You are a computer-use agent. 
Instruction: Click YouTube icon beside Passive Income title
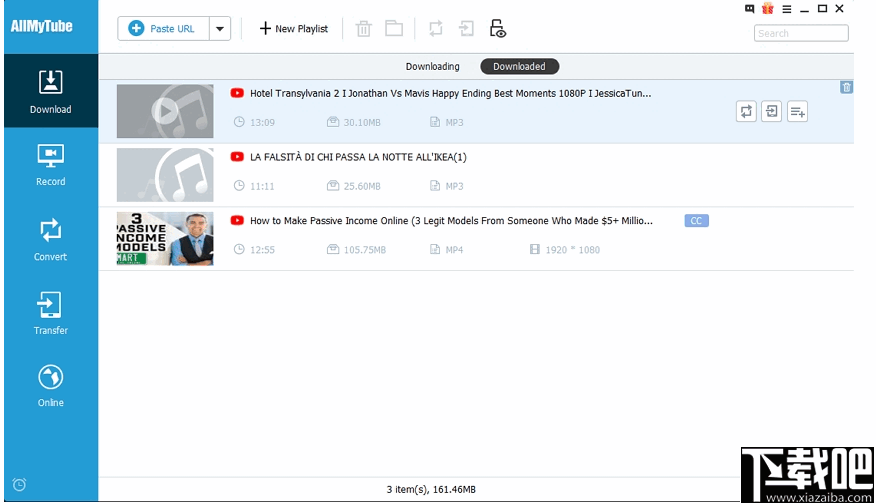point(237,221)
